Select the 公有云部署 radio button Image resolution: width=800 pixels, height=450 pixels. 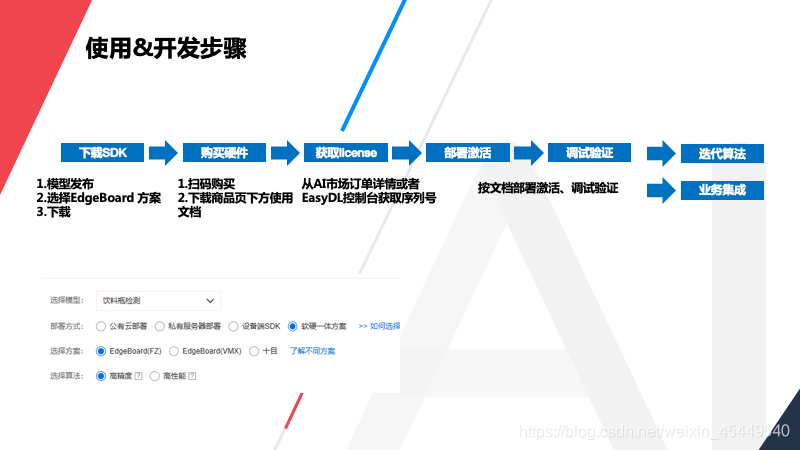[x=101, y=327]
